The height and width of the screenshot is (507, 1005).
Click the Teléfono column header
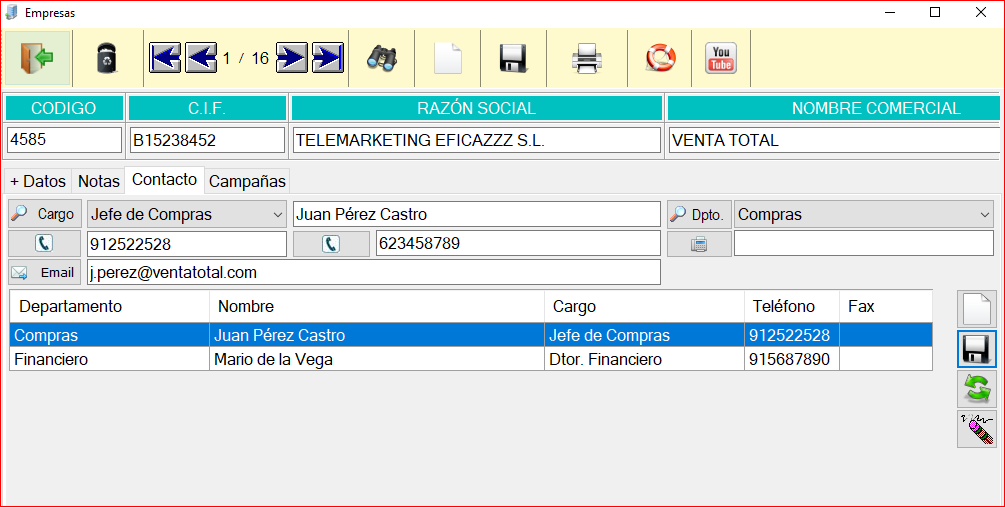792,306
